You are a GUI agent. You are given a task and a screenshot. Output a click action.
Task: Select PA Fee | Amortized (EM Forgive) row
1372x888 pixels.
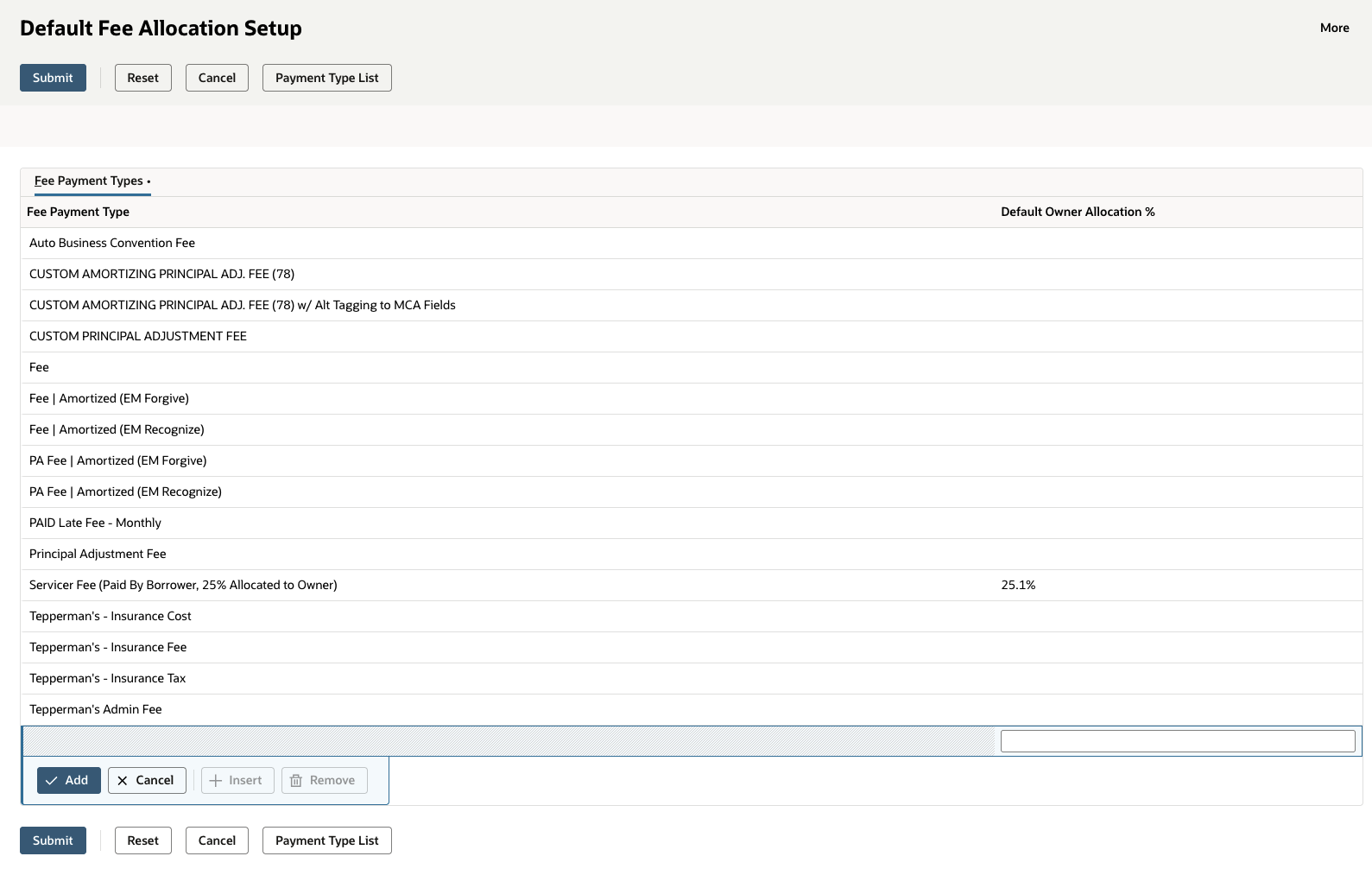coord(691,460)
